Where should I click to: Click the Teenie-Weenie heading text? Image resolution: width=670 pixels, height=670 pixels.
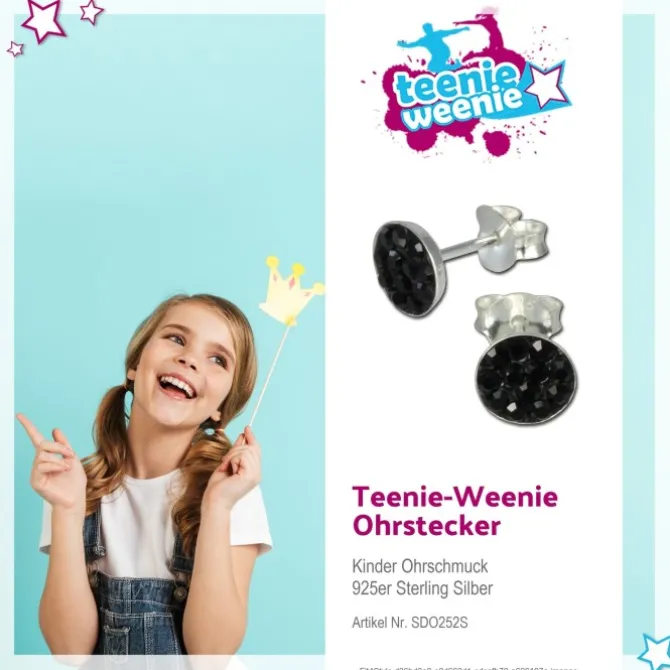coord(455,497)
